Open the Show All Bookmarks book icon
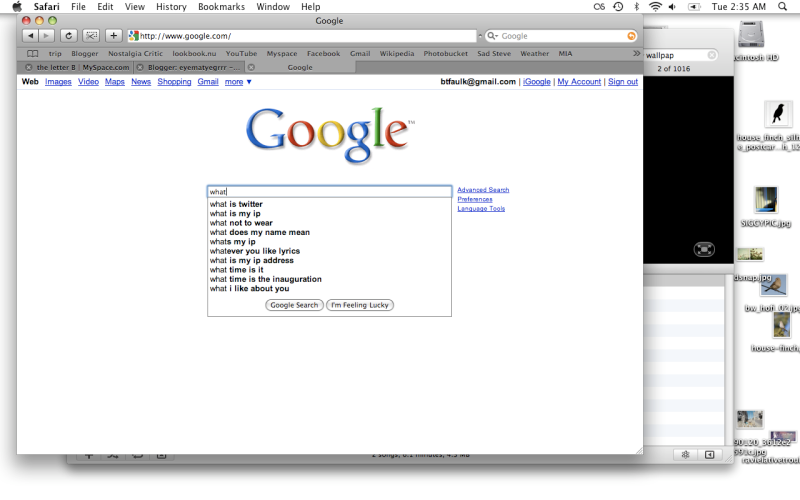 [33, 54]
